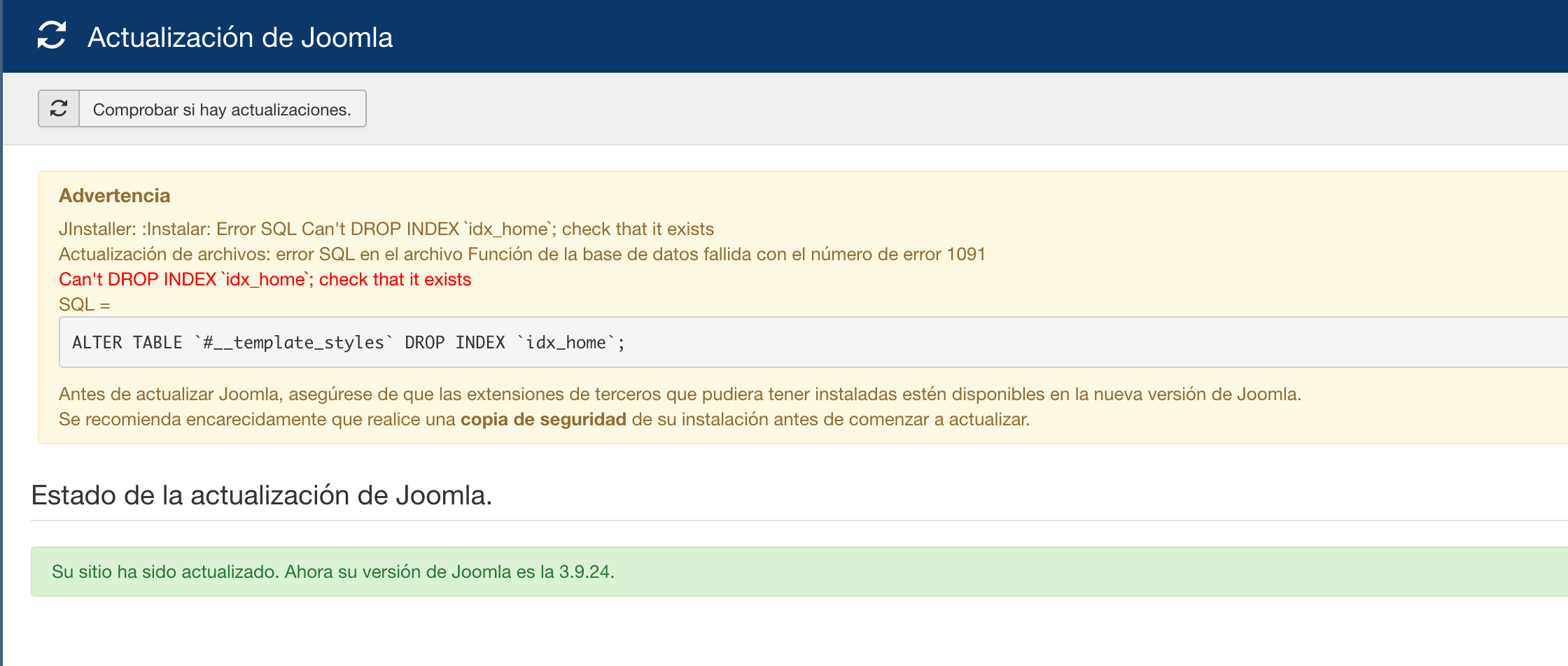
Task: Click the 'Estado de la actualización de Joomla.' heading
Action: pyautogui.click(x=262, y=495)
